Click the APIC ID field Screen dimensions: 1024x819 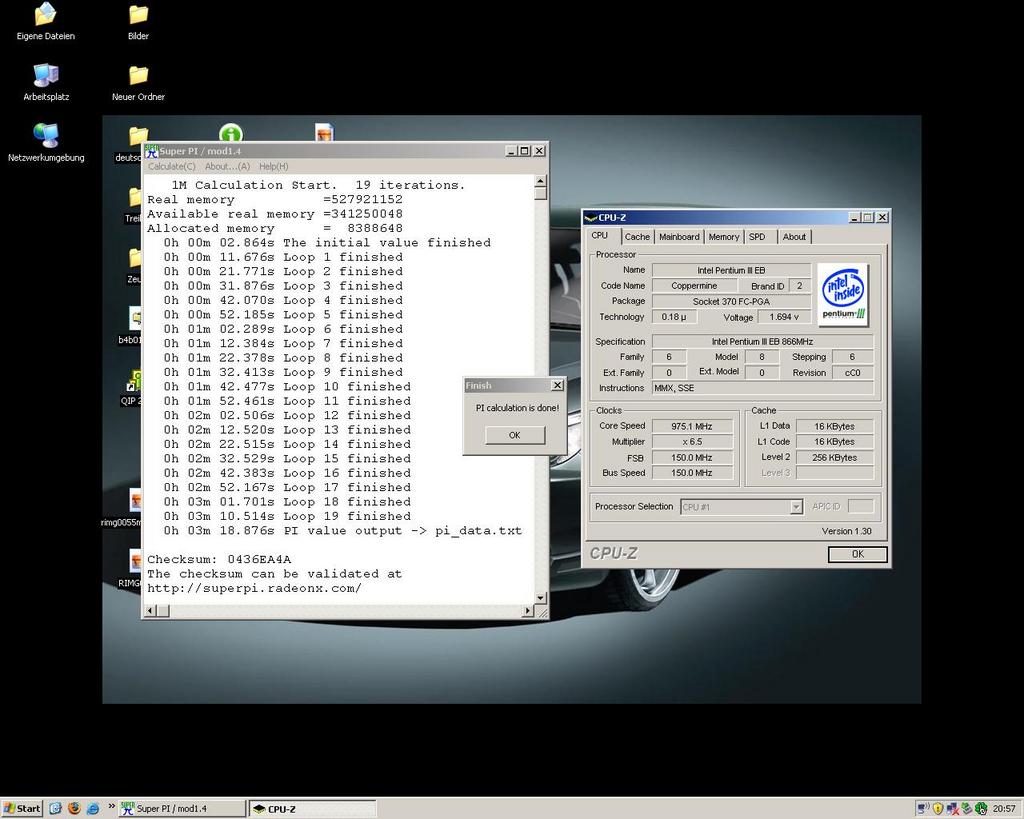pos(860,506)
